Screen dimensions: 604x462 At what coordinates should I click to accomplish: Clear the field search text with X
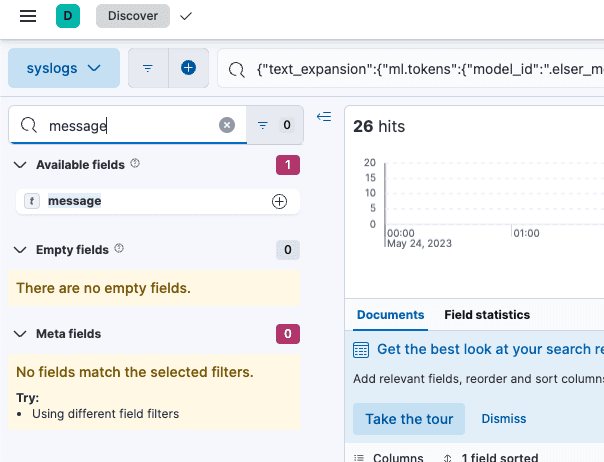[x=227, y=125]
